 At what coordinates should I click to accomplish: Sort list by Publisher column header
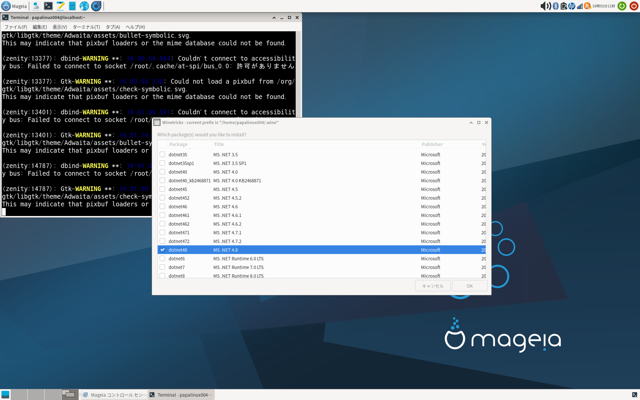(432, 144)
